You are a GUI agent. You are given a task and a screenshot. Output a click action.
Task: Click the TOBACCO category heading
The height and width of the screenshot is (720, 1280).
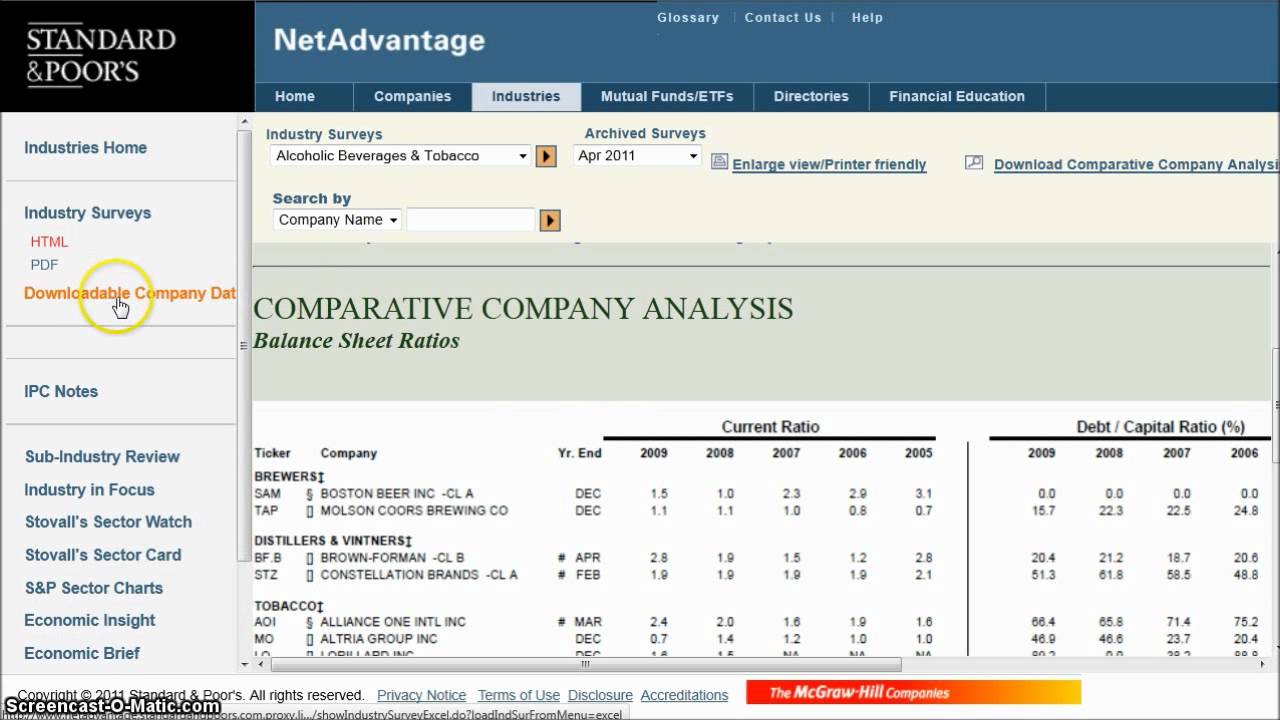(289, 607)
